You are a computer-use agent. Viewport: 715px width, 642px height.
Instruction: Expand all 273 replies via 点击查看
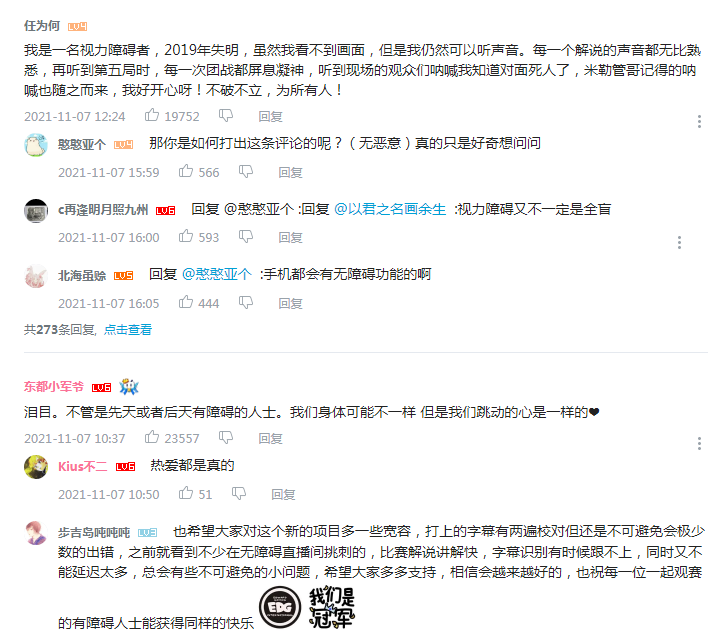pyautogui.click(x=128, y=329)
